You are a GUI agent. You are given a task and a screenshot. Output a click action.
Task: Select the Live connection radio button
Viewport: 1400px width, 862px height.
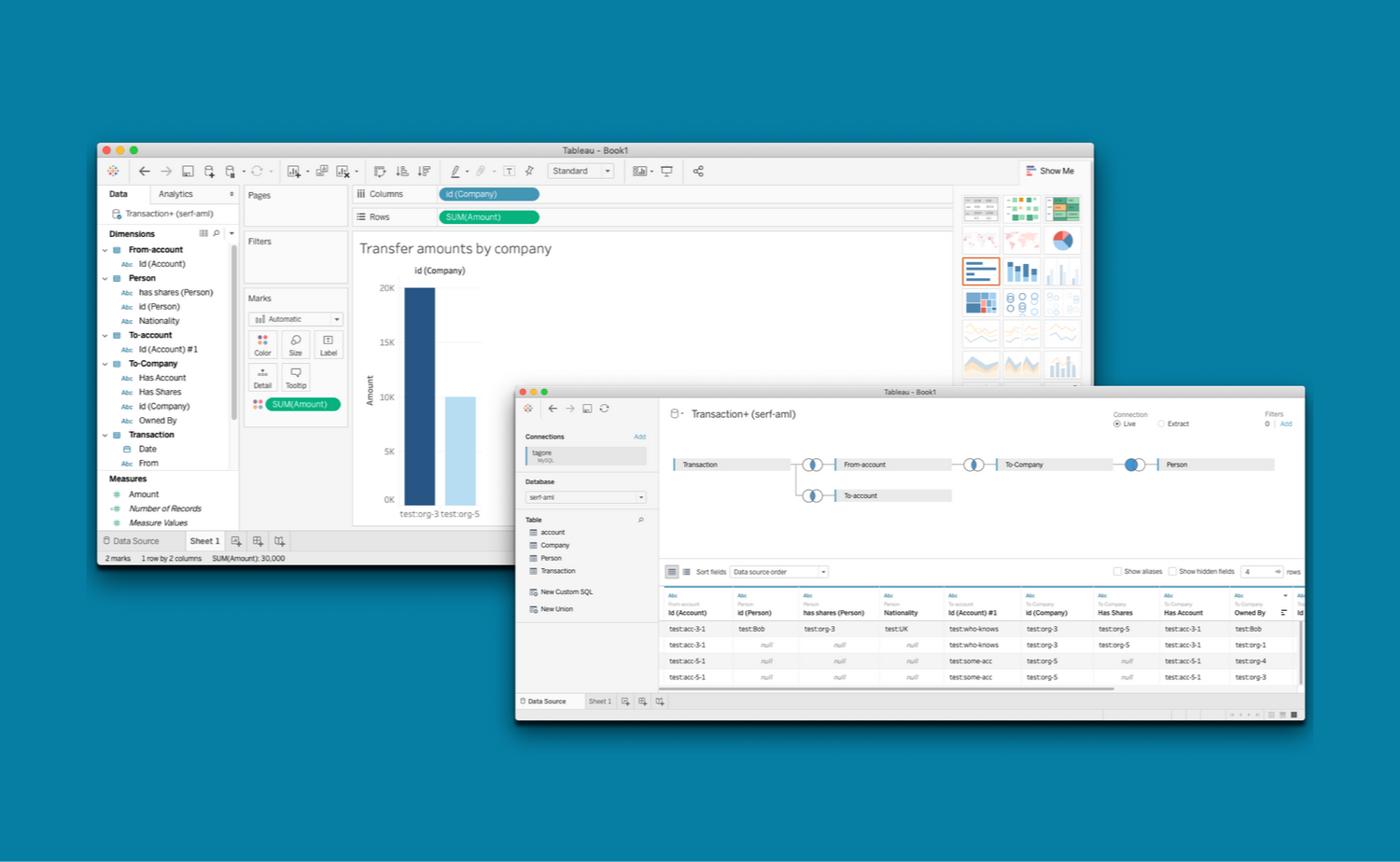tap(1117, 424)
